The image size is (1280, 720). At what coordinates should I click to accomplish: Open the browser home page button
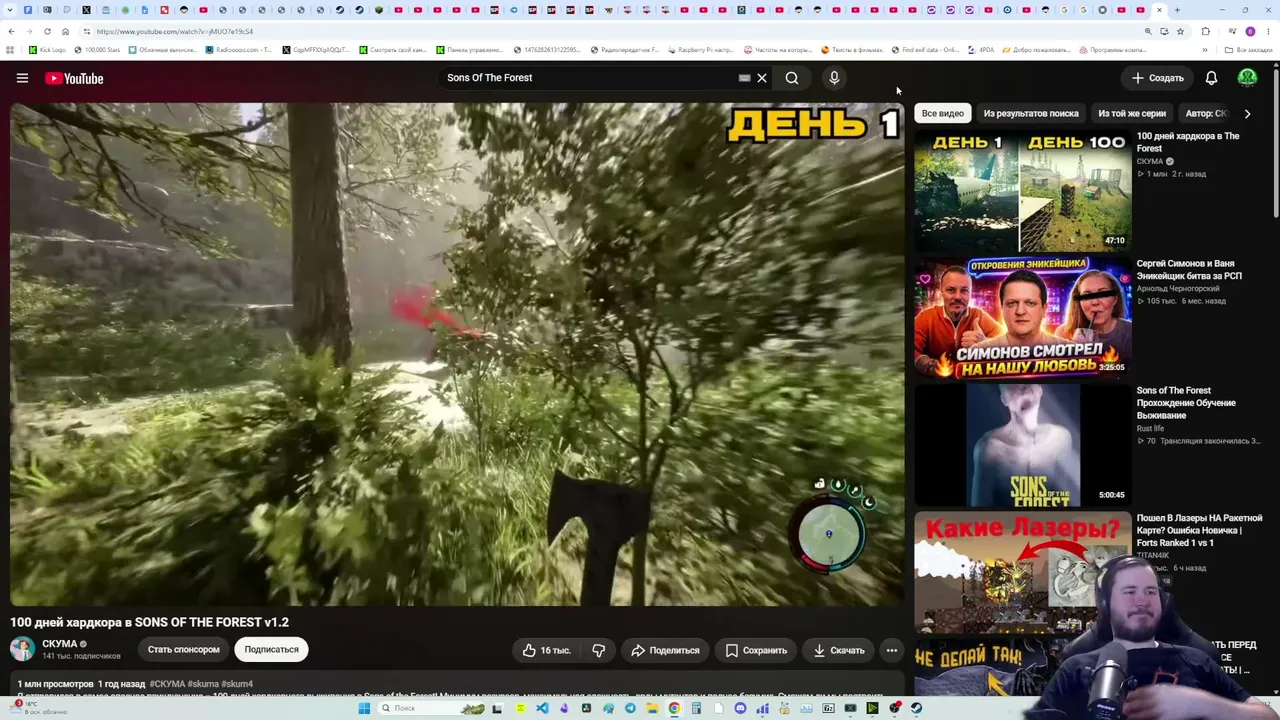click(65, 32)
